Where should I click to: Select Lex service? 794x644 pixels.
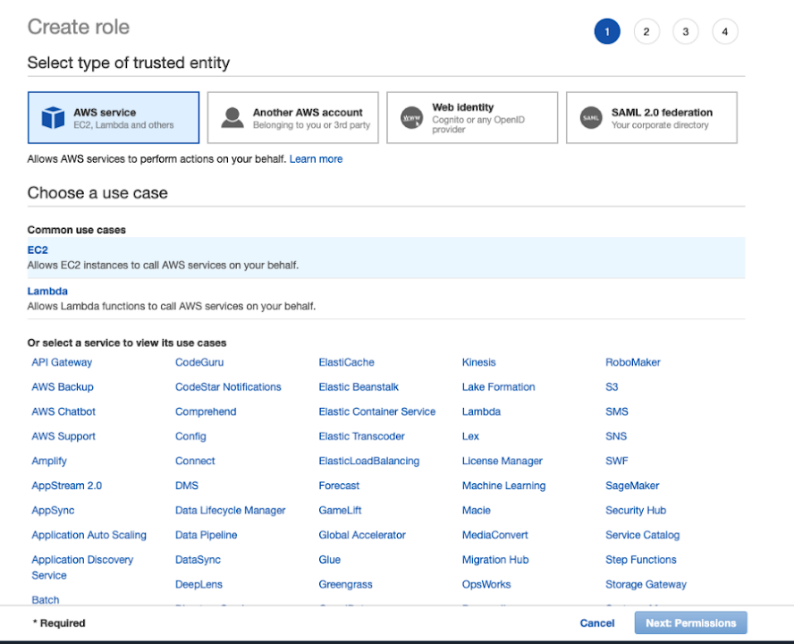(x=470, y=436)
